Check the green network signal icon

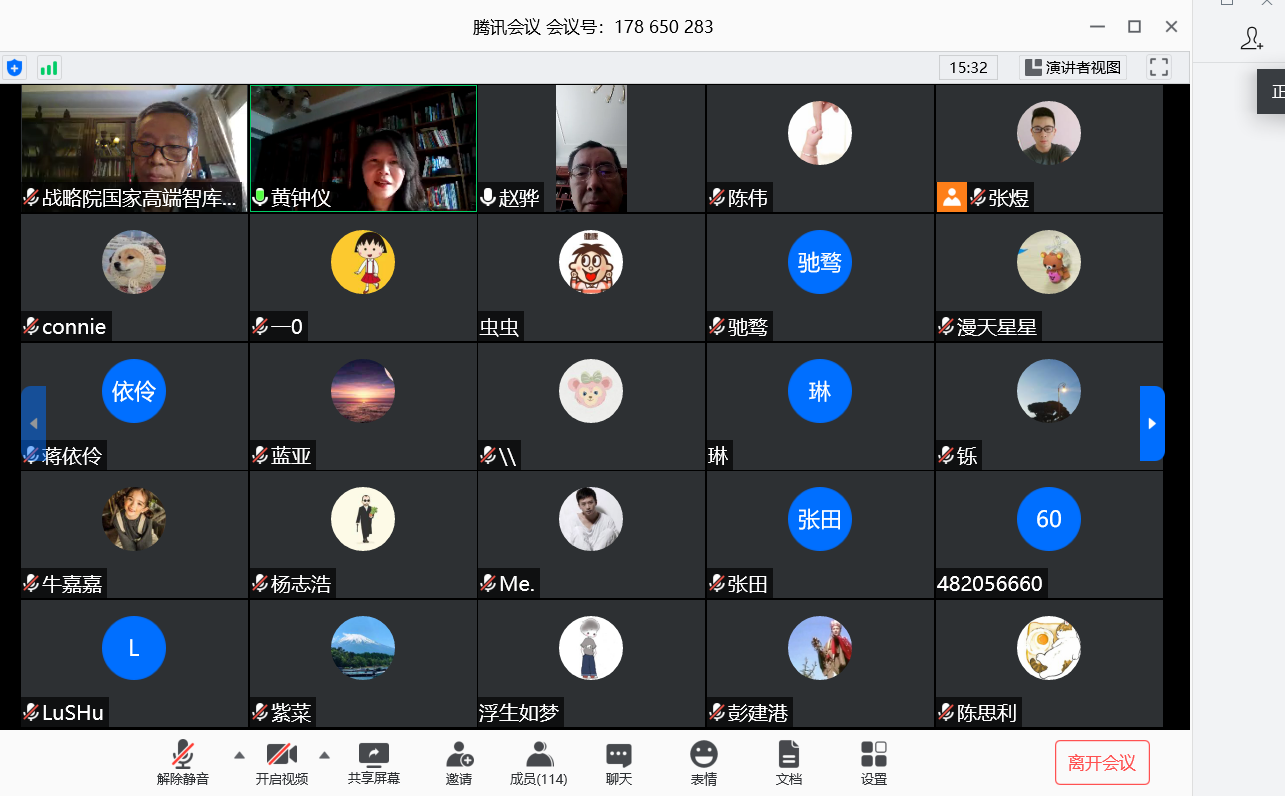[x=48, y=68]
